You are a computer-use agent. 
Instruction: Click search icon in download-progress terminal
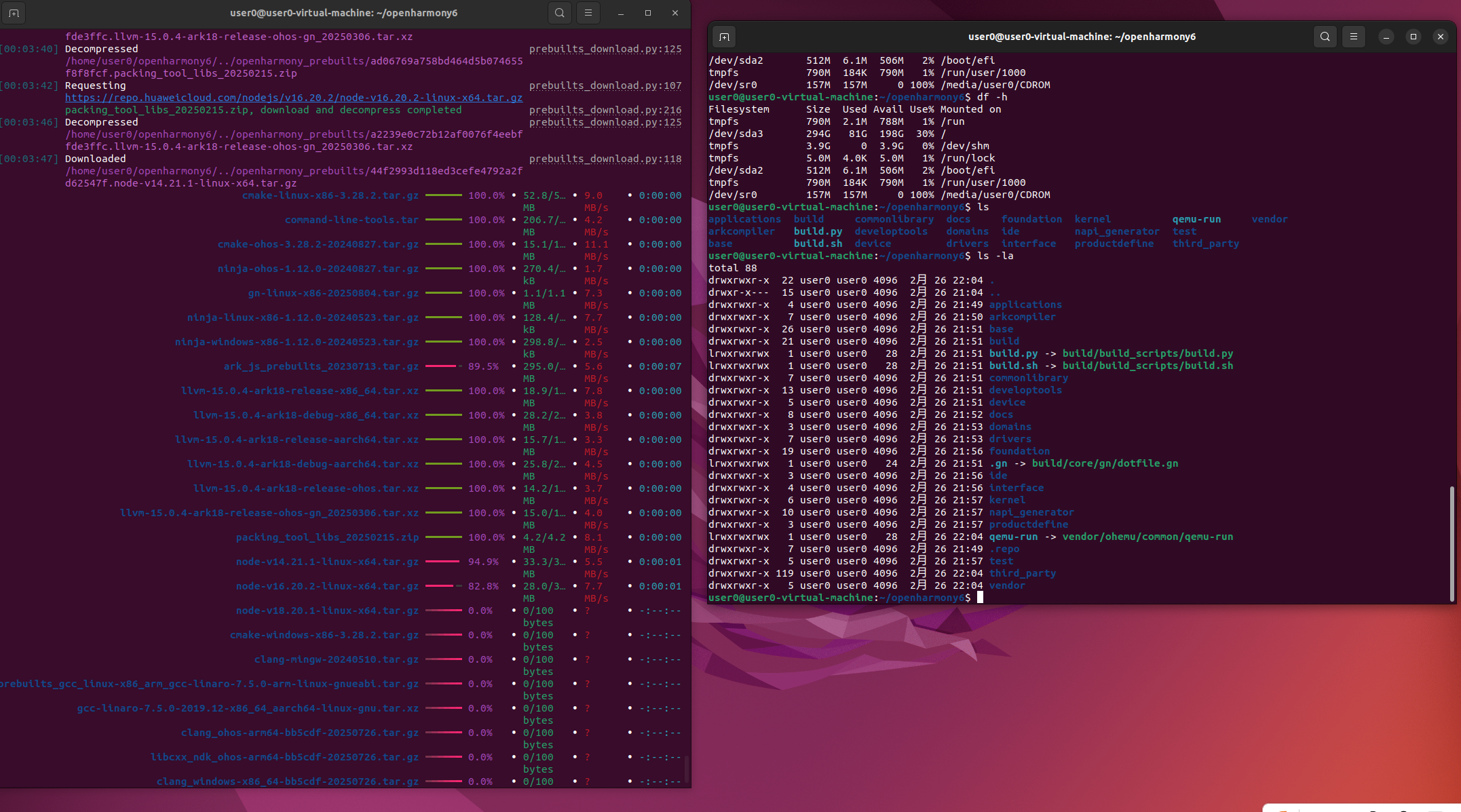(x=559, y=13)
